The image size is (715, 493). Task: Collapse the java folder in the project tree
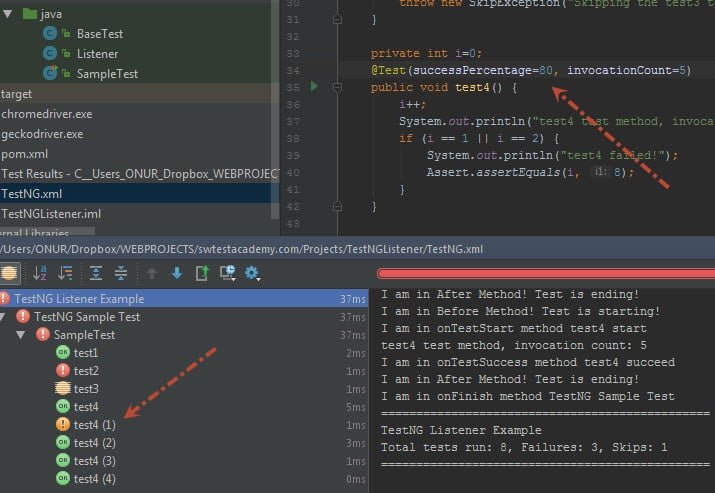coord(8,14)
